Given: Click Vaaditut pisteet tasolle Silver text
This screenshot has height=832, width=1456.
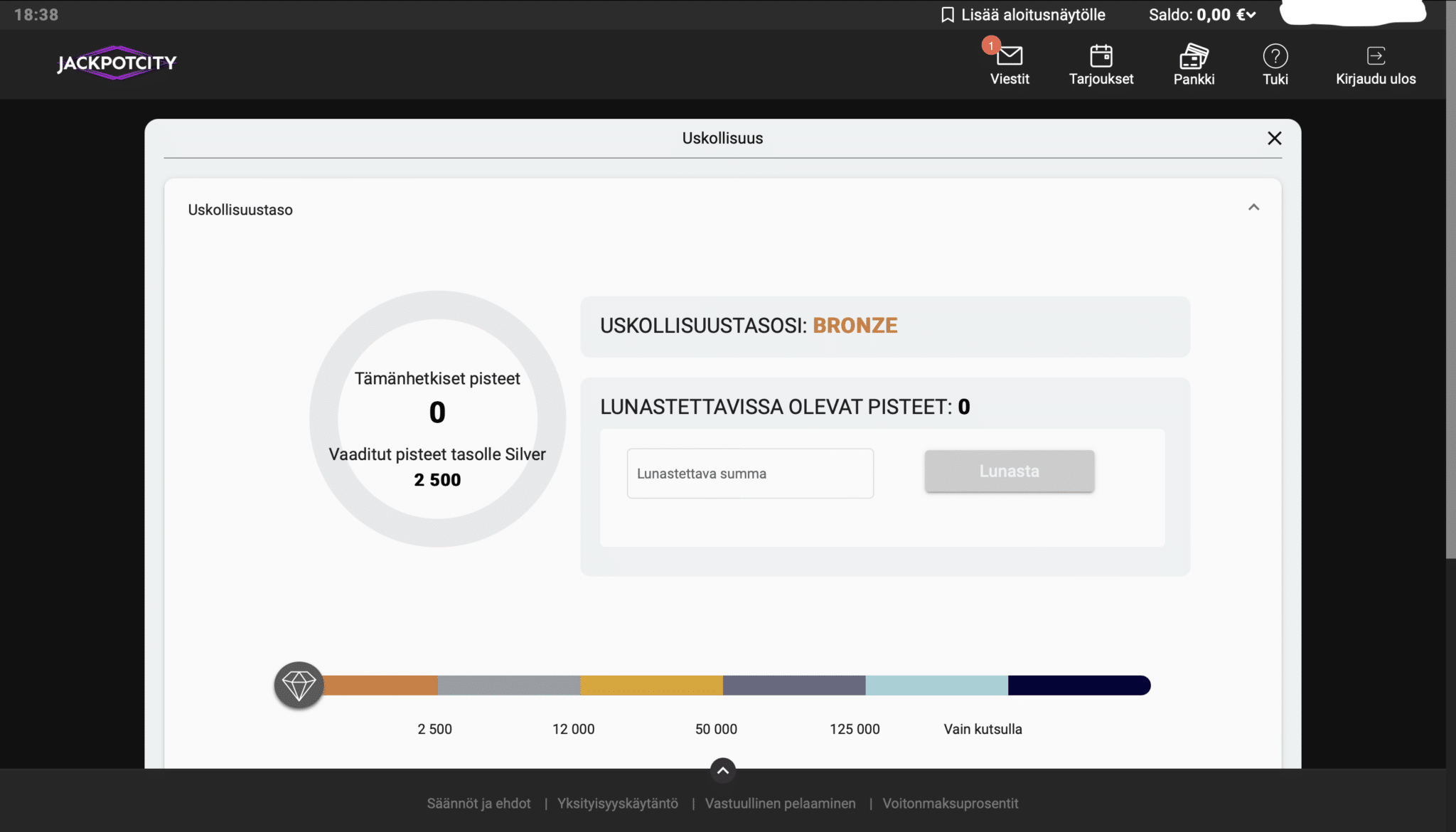Looking at the screenshot, I should point(437,454).
